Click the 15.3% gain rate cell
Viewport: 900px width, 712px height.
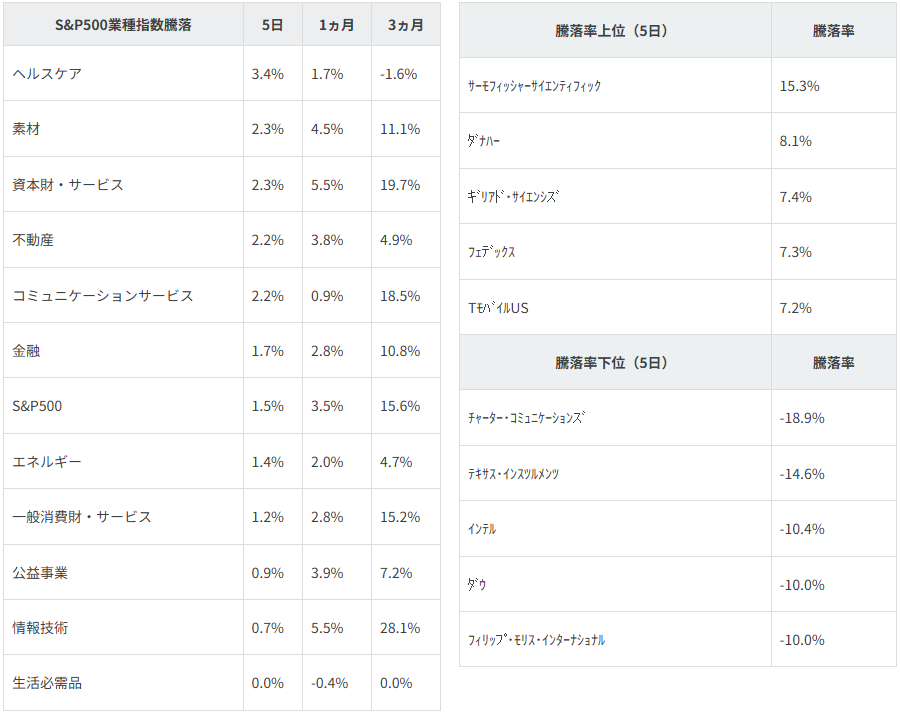tap(800, 86)
